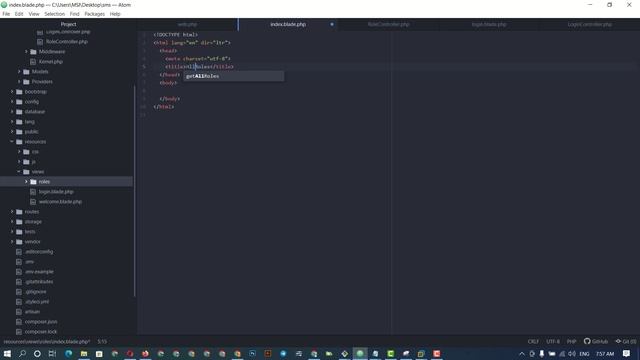Switch to the RoleController.php tab
Screen dimensions: 640x360
[389, 24]
